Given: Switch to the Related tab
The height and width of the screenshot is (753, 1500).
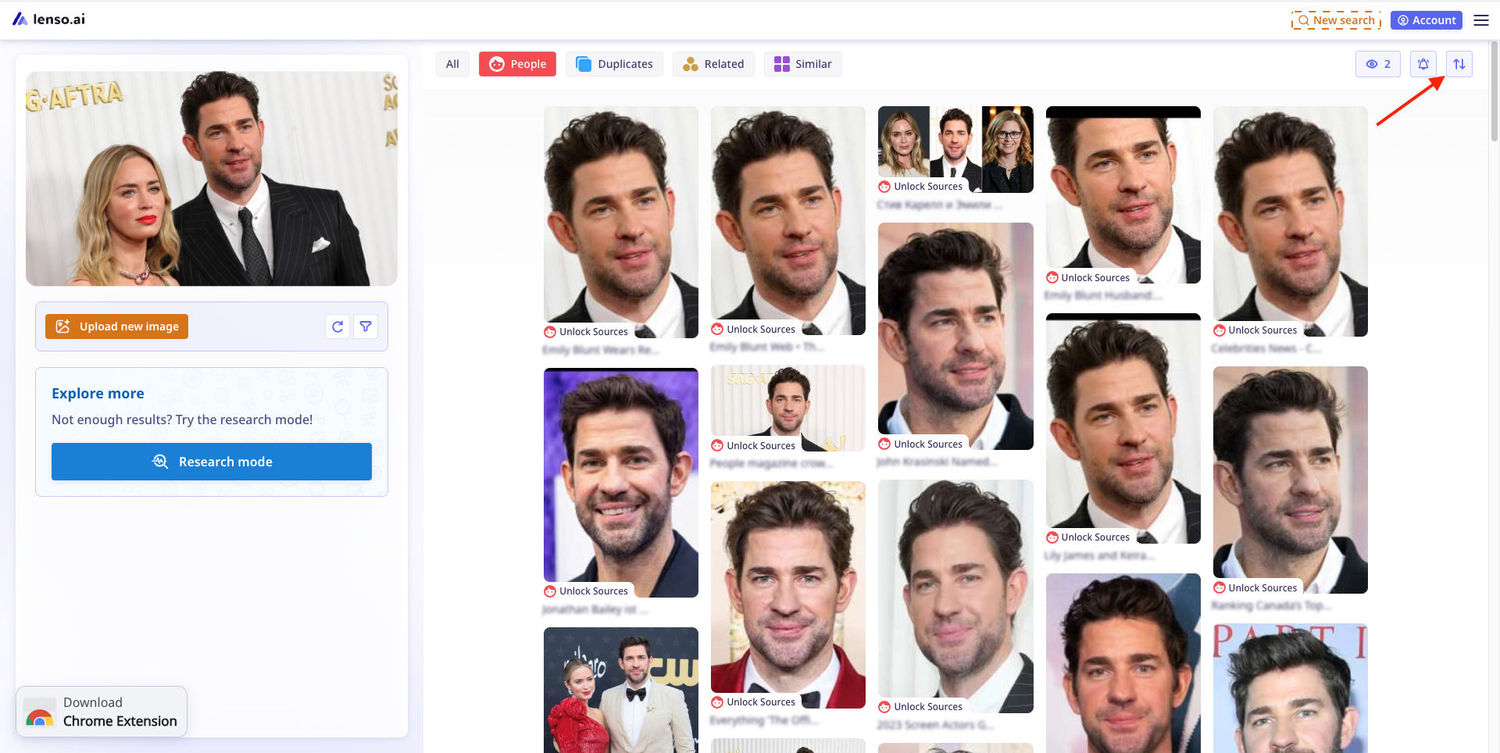Looking at the screenshot, I should [x=714, y=64].
